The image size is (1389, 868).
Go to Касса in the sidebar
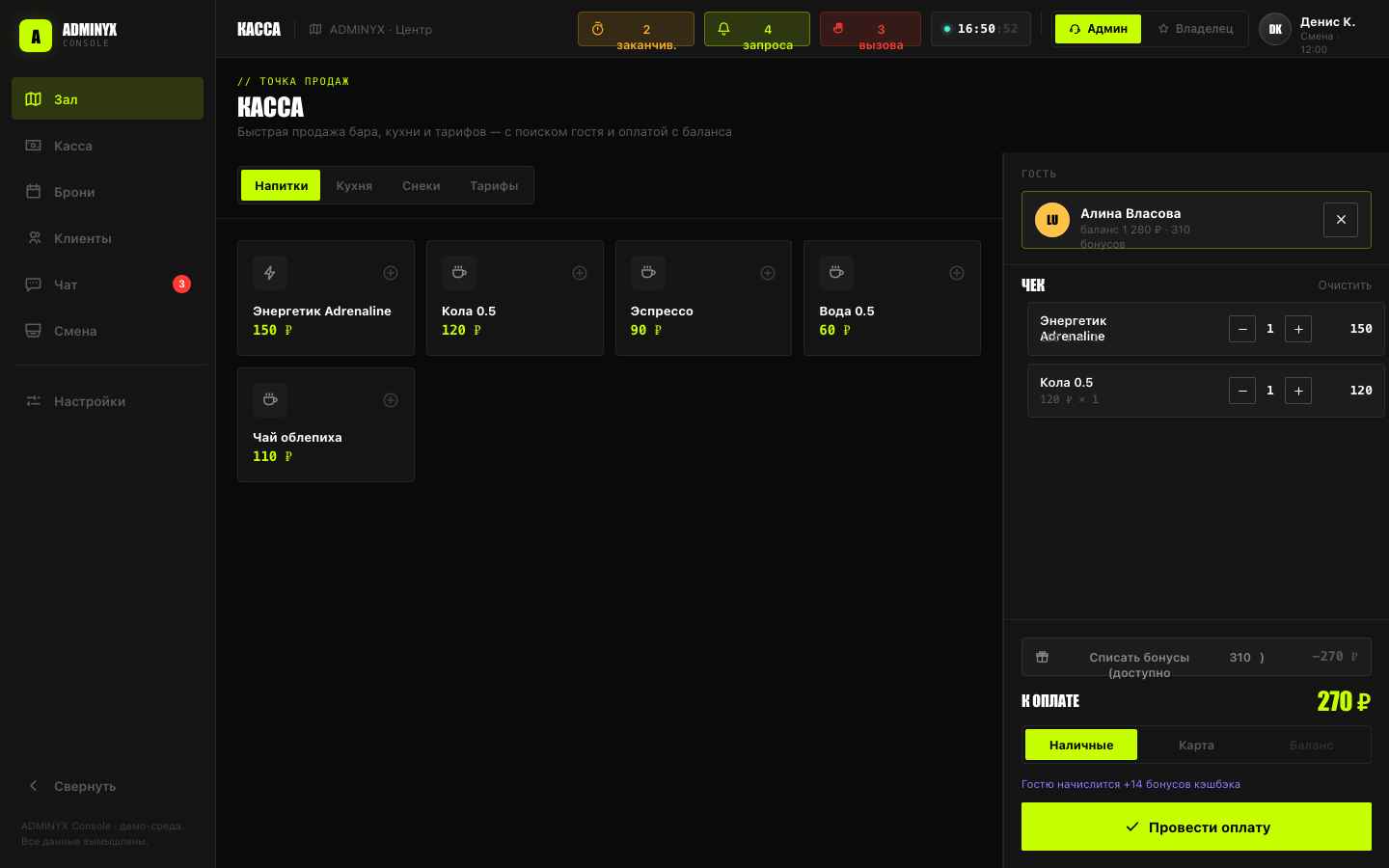pos(107,146)
